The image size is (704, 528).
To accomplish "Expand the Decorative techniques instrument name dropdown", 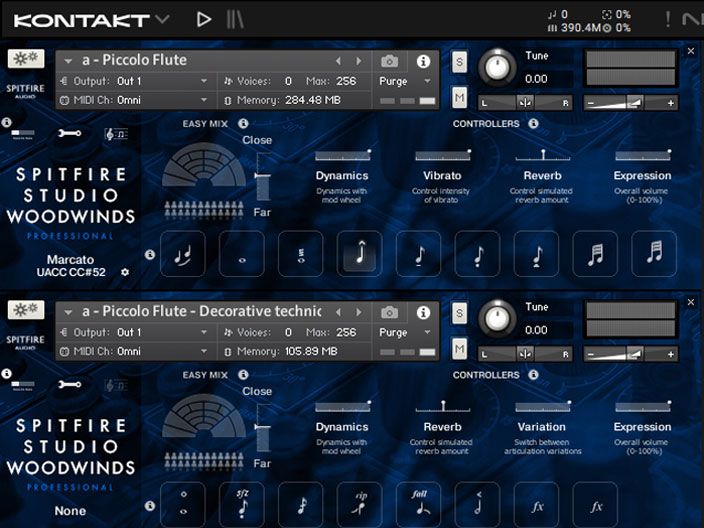I will tap(68, 312).
